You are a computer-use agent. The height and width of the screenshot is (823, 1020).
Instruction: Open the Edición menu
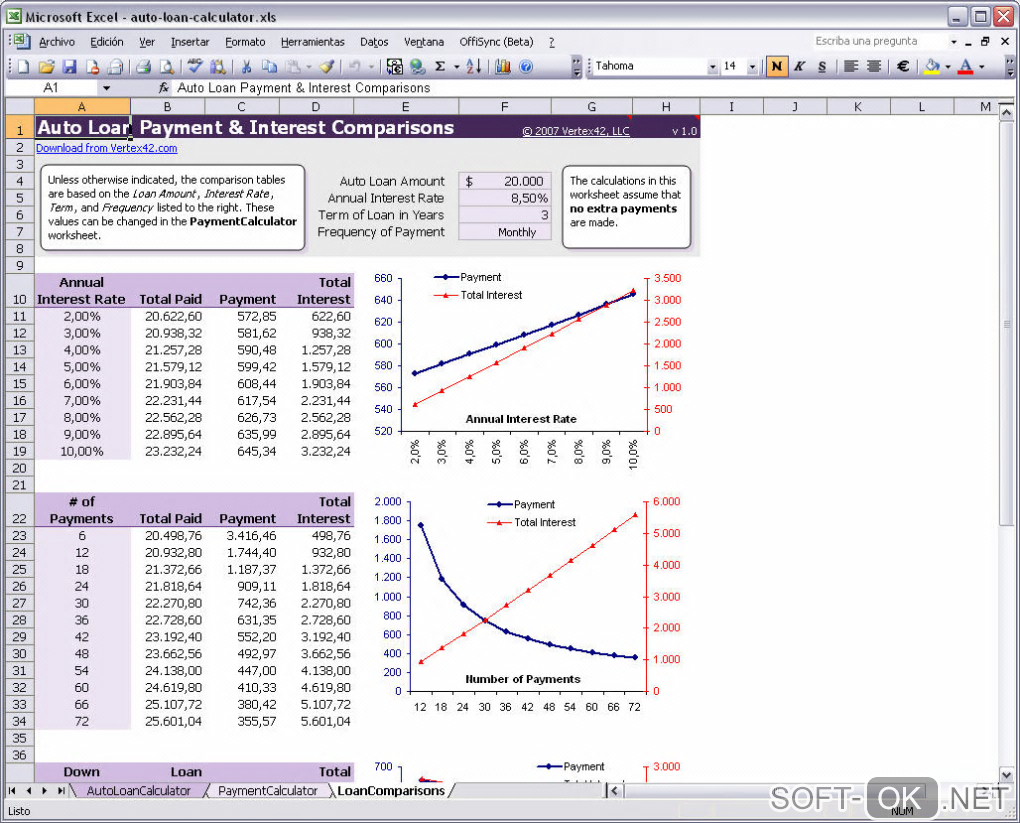pos(107,42)
